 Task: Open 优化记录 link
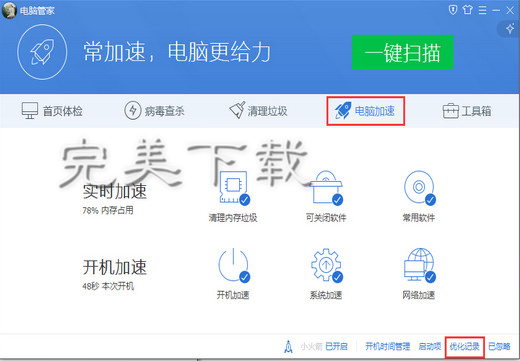pos(464,347)
